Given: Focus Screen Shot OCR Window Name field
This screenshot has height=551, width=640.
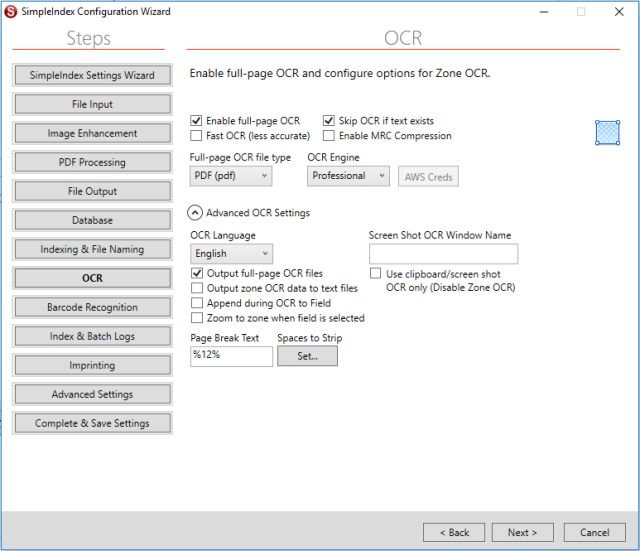Looking at the screenshot, I should click(x=443, y=254).
